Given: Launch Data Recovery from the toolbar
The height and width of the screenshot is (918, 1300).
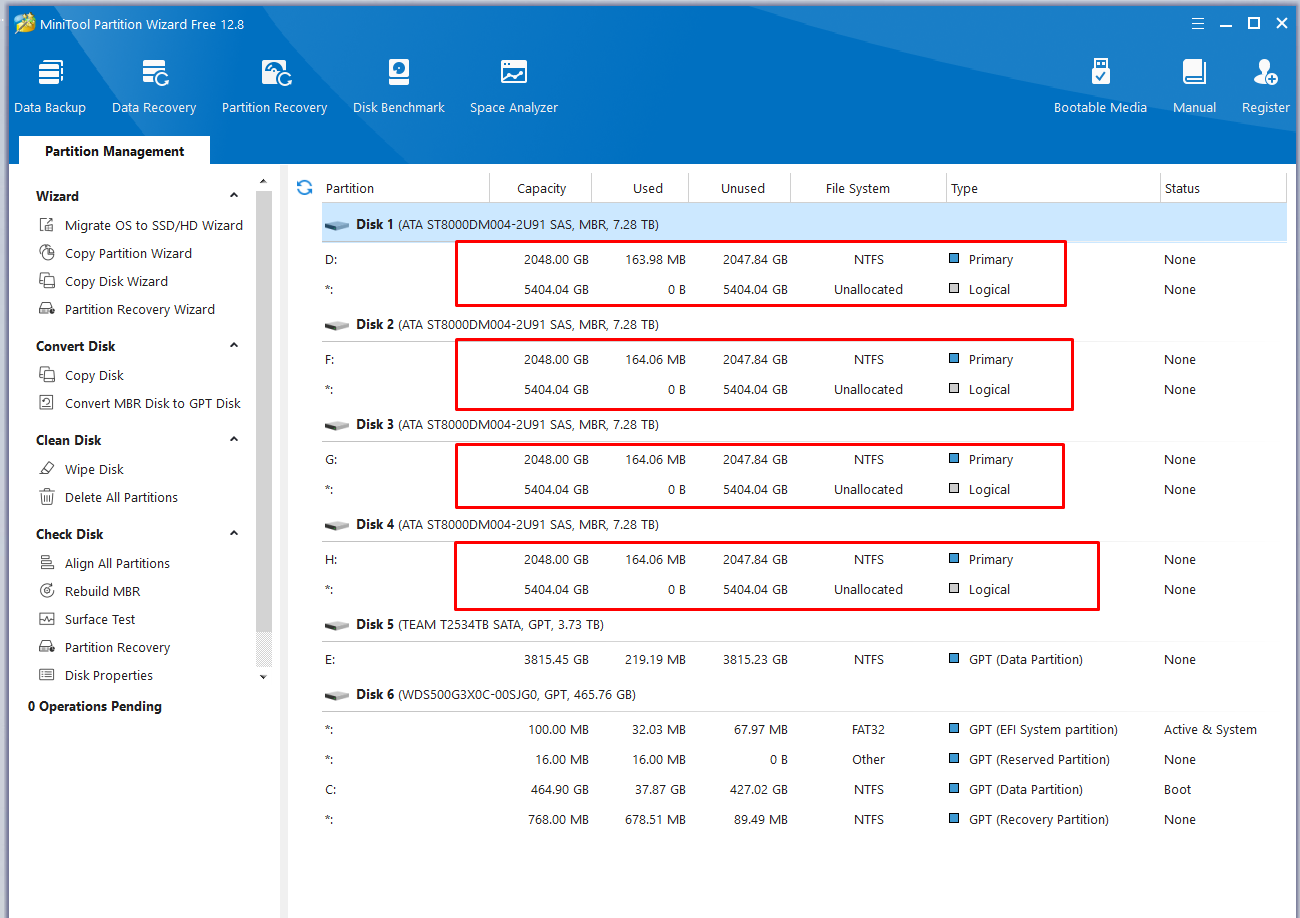Looking at the screenshot, I should point(154,87).
